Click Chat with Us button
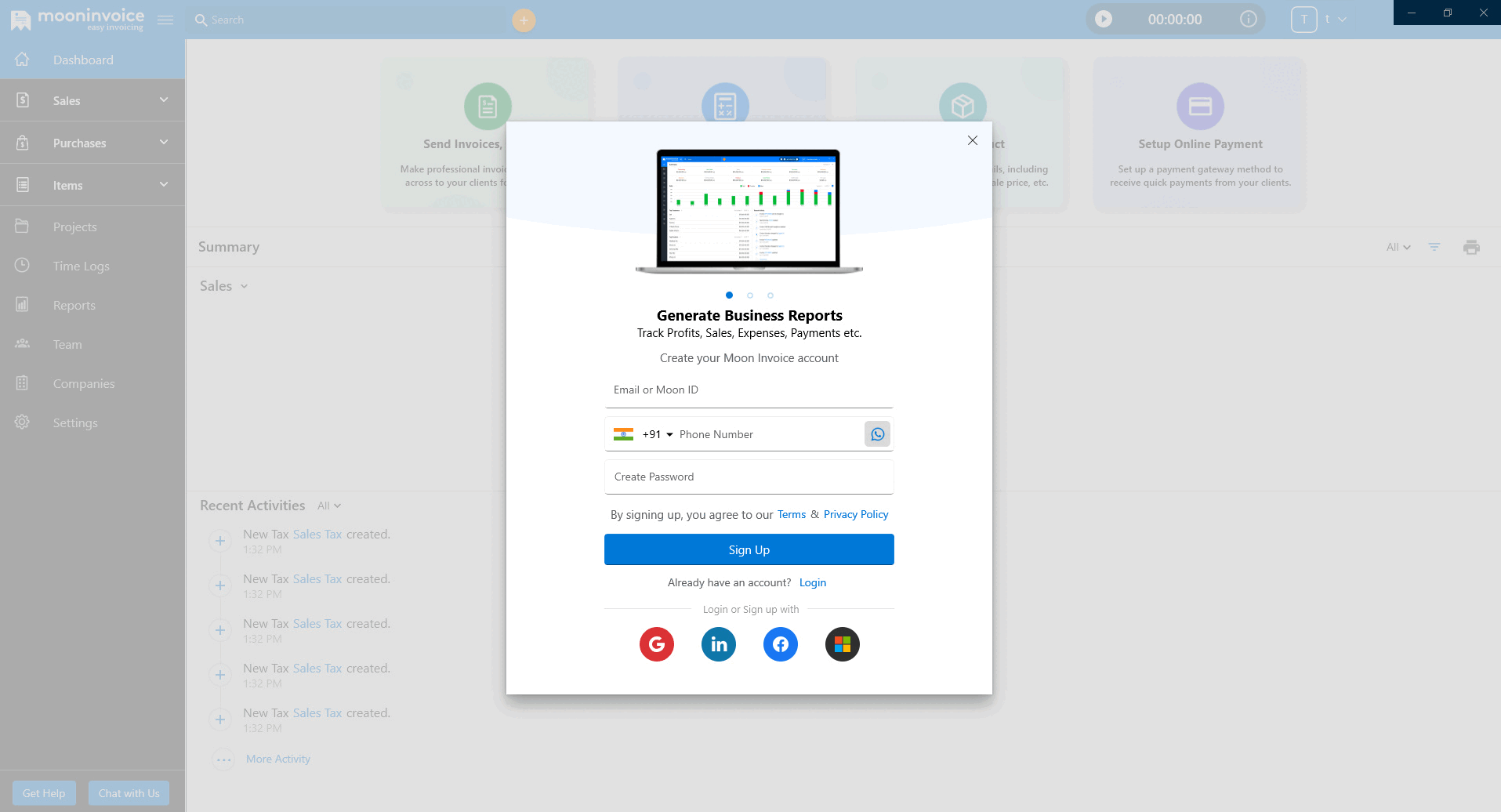Image resolution: width=1501 pixels, height=812 pixels. 129,793
